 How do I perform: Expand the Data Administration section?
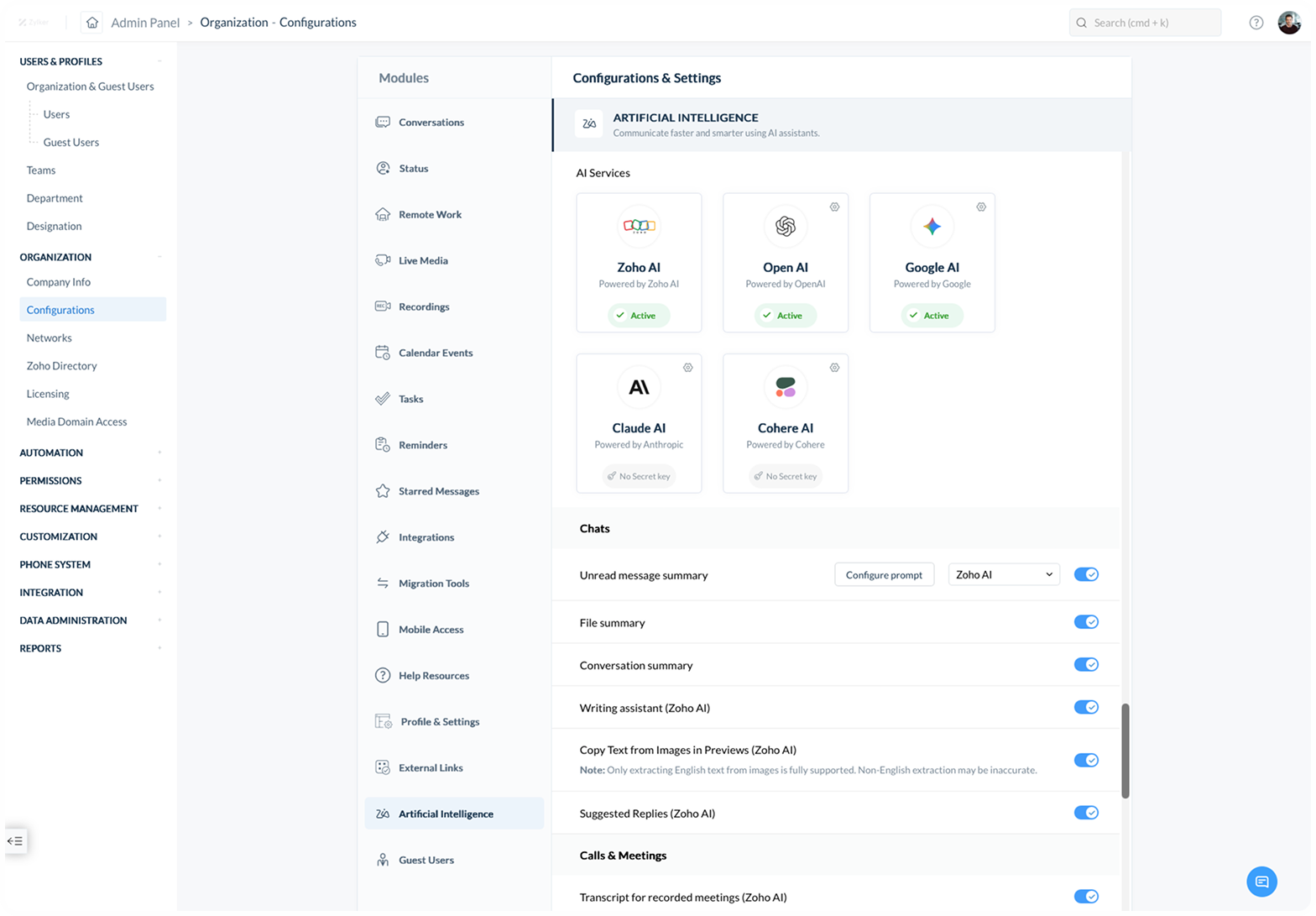pos(159,620)
